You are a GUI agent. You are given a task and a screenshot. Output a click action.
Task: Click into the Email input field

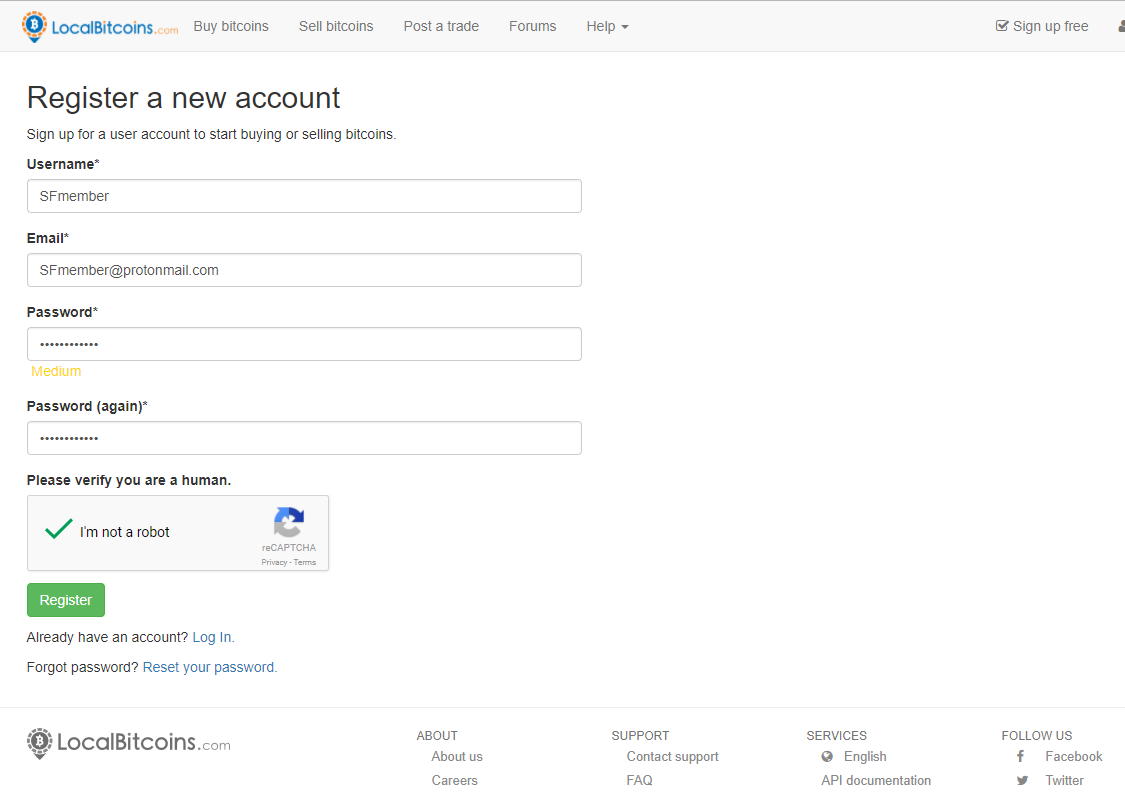pyautogui.click(x=304, y=270)
